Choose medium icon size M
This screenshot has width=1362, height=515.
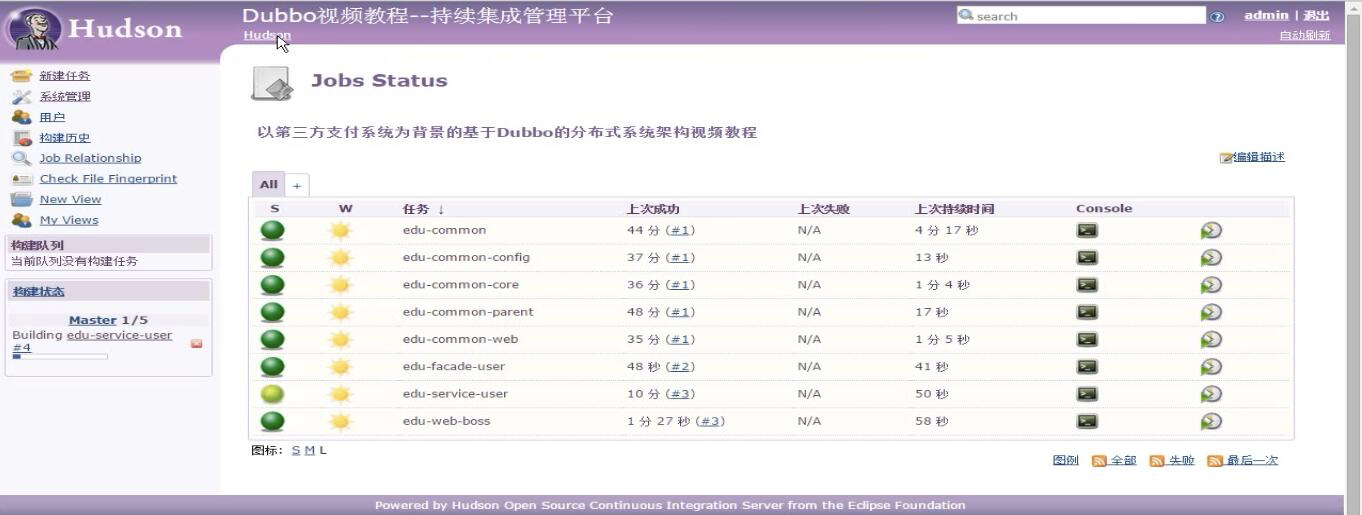pyautogui.click(x=309, y=451)
